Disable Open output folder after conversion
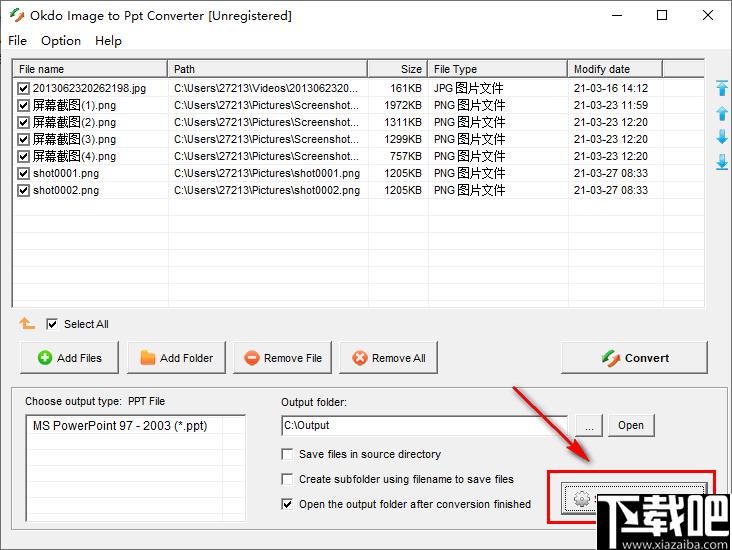 (287, 504)
